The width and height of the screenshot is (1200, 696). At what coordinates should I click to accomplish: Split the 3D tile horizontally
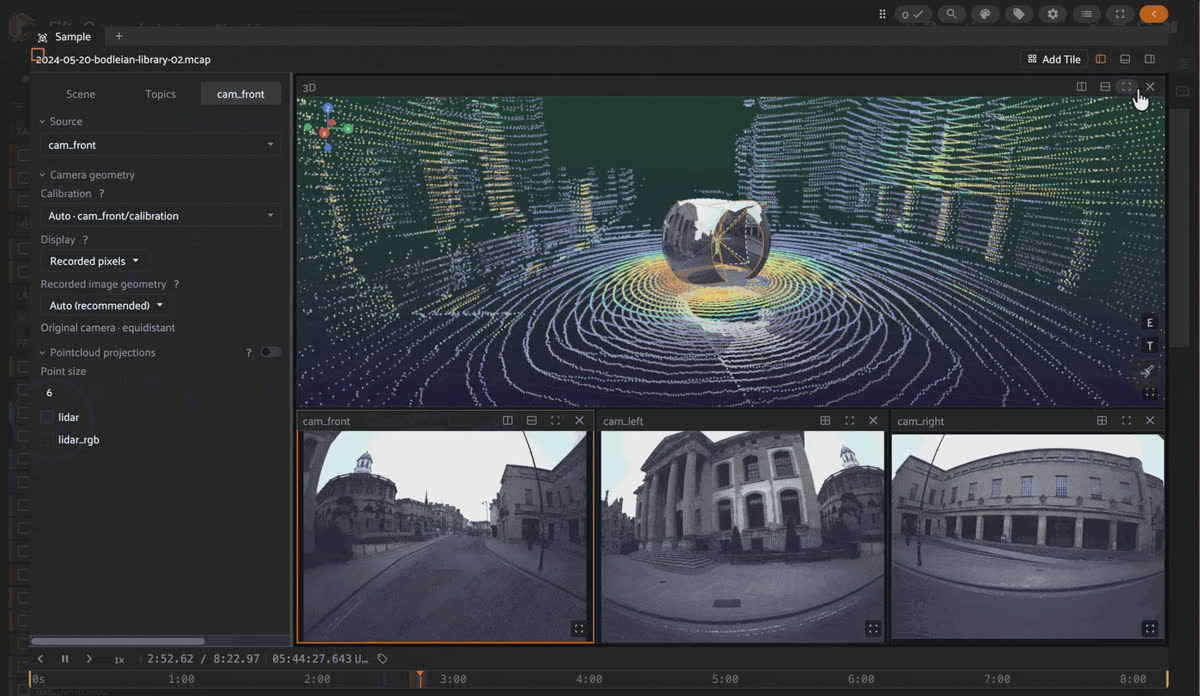tap(1105, 87)
